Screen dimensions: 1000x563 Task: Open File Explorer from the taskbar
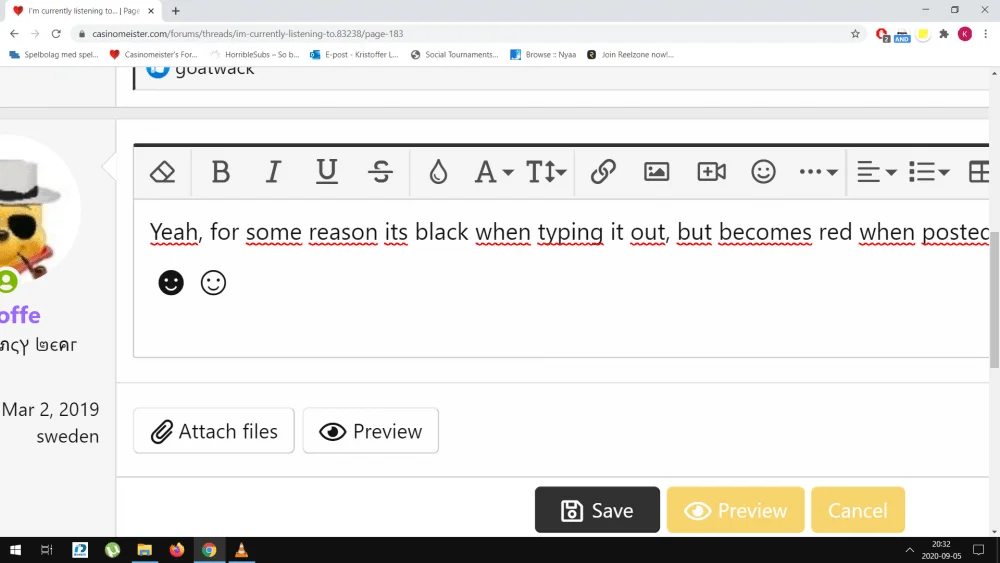point(145,550)
